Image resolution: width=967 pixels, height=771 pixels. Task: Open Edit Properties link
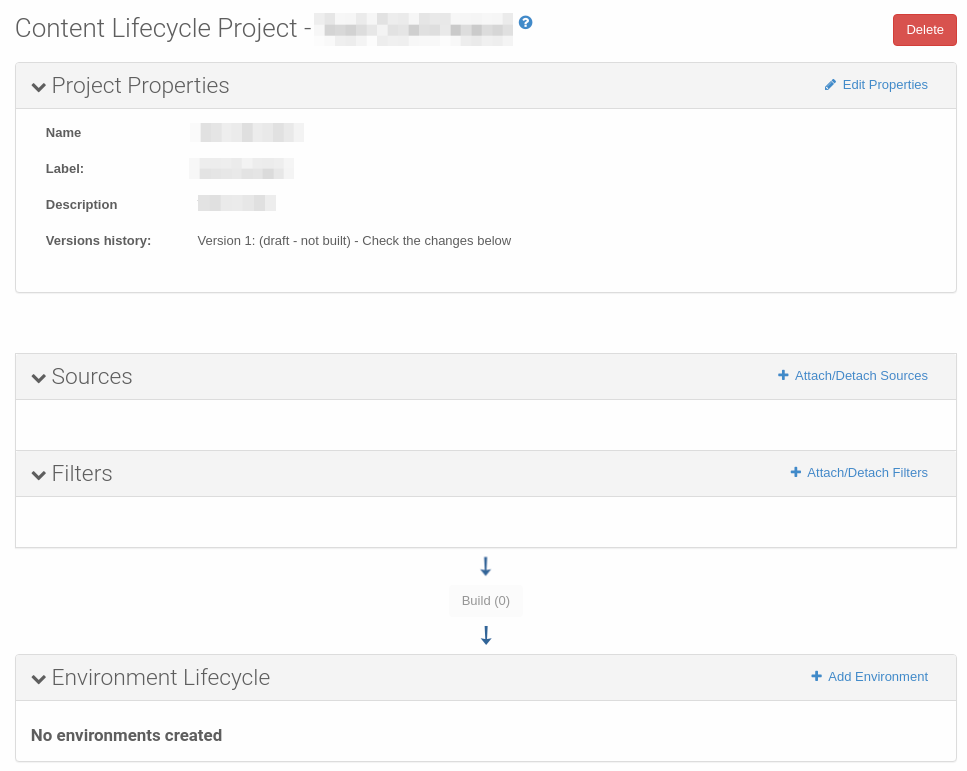tap(884, 85)
